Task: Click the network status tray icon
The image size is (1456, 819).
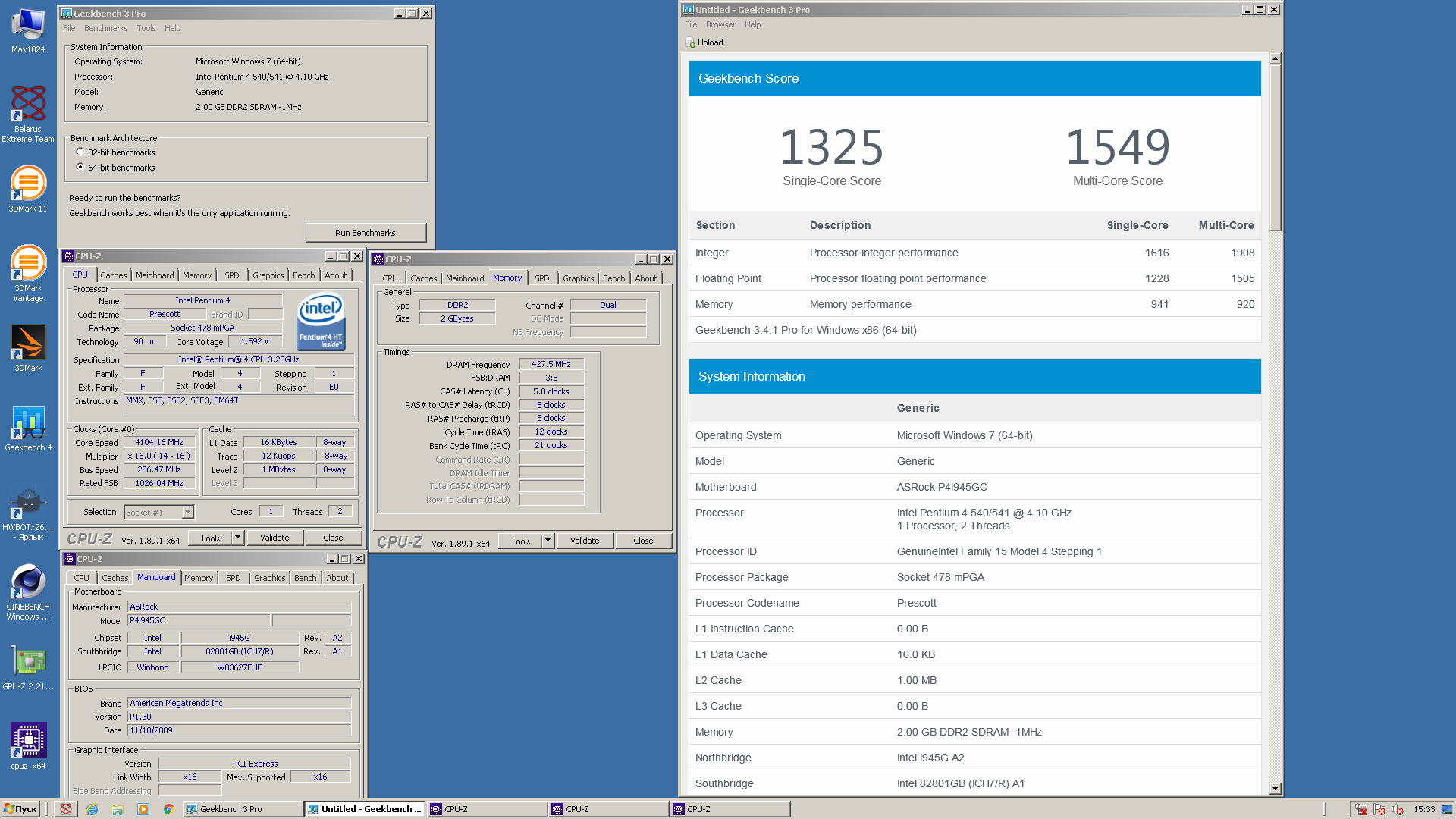Action: click(x=1361, y=809)
